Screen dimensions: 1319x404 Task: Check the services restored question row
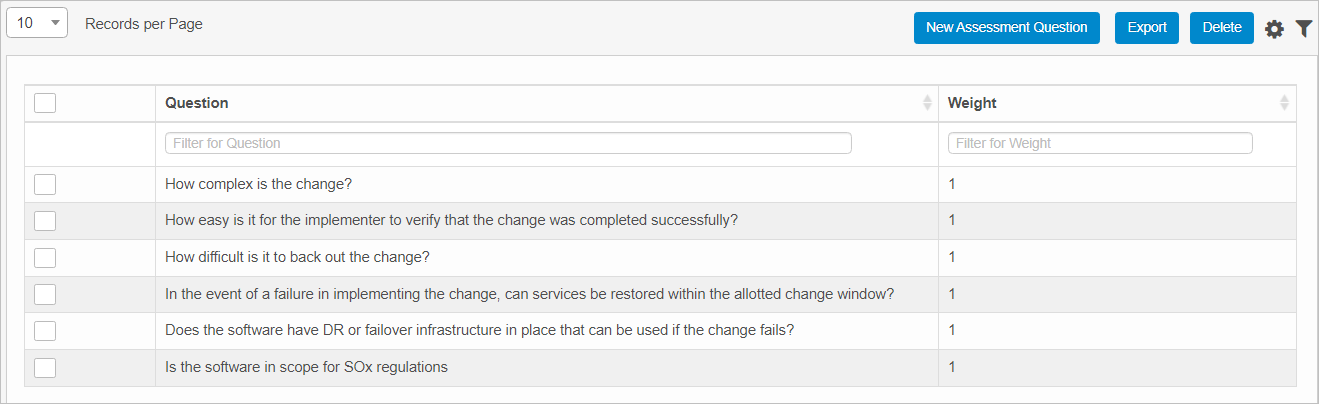click(x=45, y=294)
